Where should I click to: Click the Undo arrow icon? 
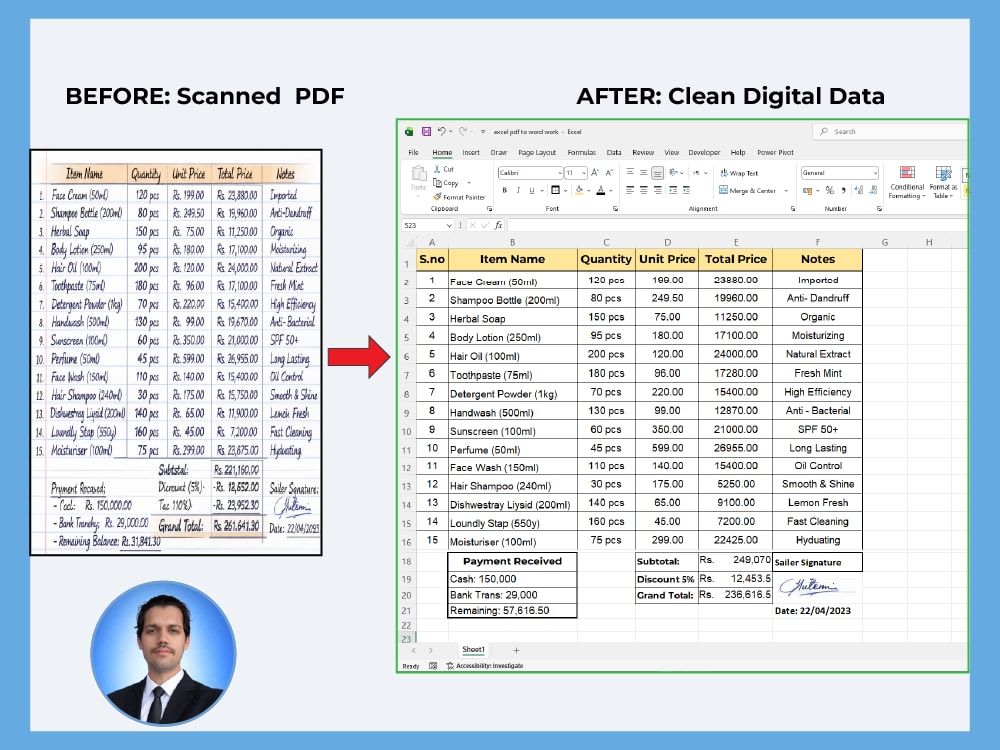tap(441, 131)
